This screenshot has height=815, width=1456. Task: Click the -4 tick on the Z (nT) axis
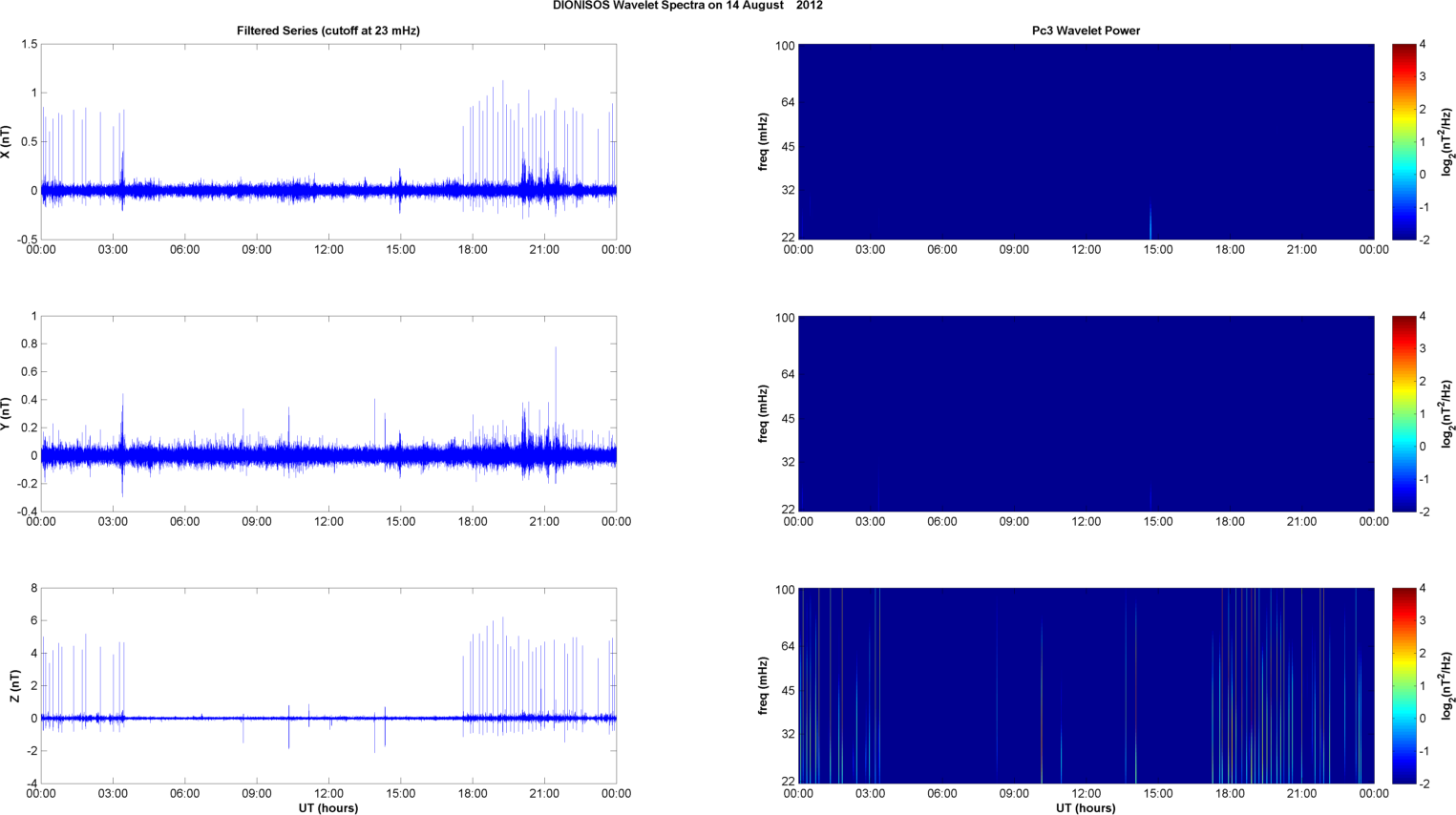point(32,784)
